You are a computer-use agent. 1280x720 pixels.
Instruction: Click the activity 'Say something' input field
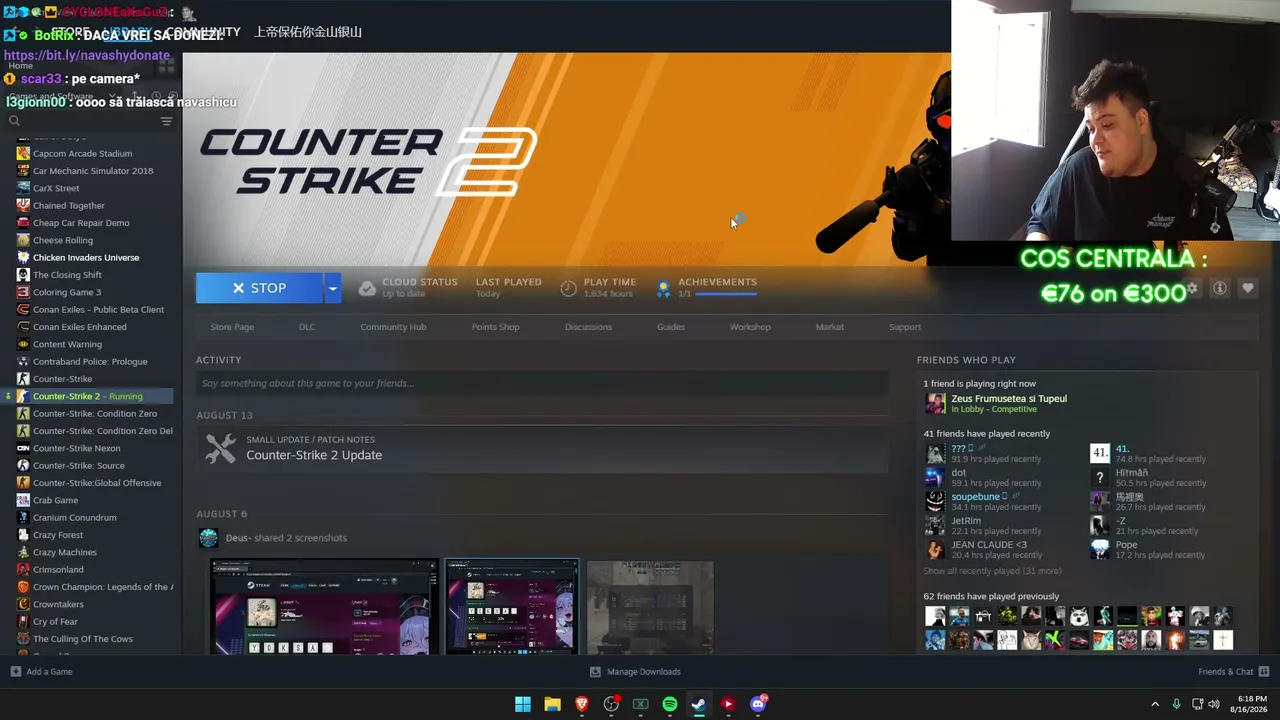(x=542, y=383)
